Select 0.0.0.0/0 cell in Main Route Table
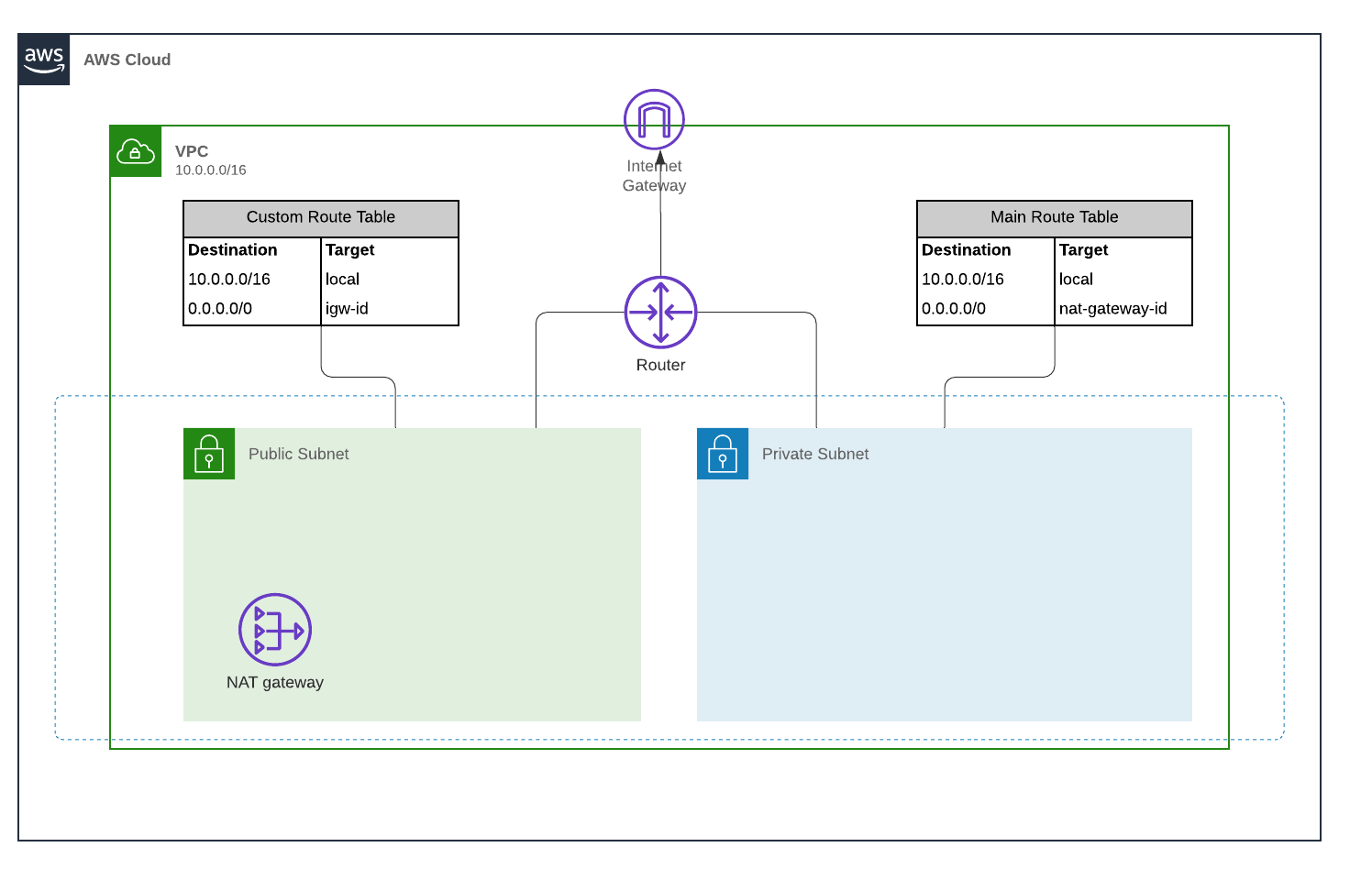1372x891 pixels. point(954,309)
